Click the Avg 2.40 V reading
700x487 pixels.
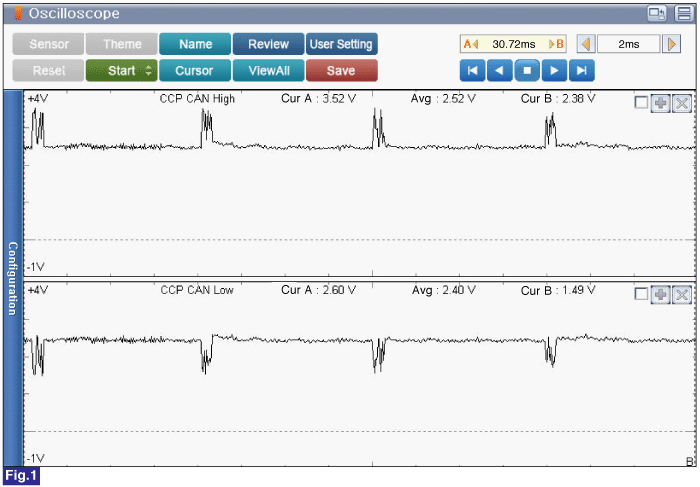pyautogui.click(x=443, y=290)
